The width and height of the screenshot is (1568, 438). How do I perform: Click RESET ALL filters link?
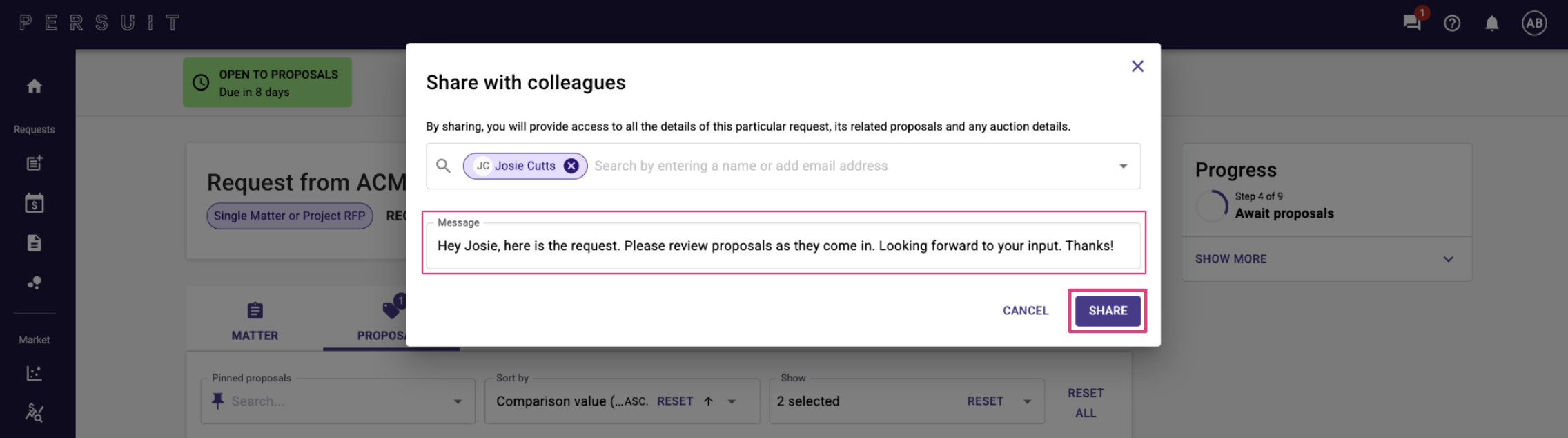tap(1086, 403)
